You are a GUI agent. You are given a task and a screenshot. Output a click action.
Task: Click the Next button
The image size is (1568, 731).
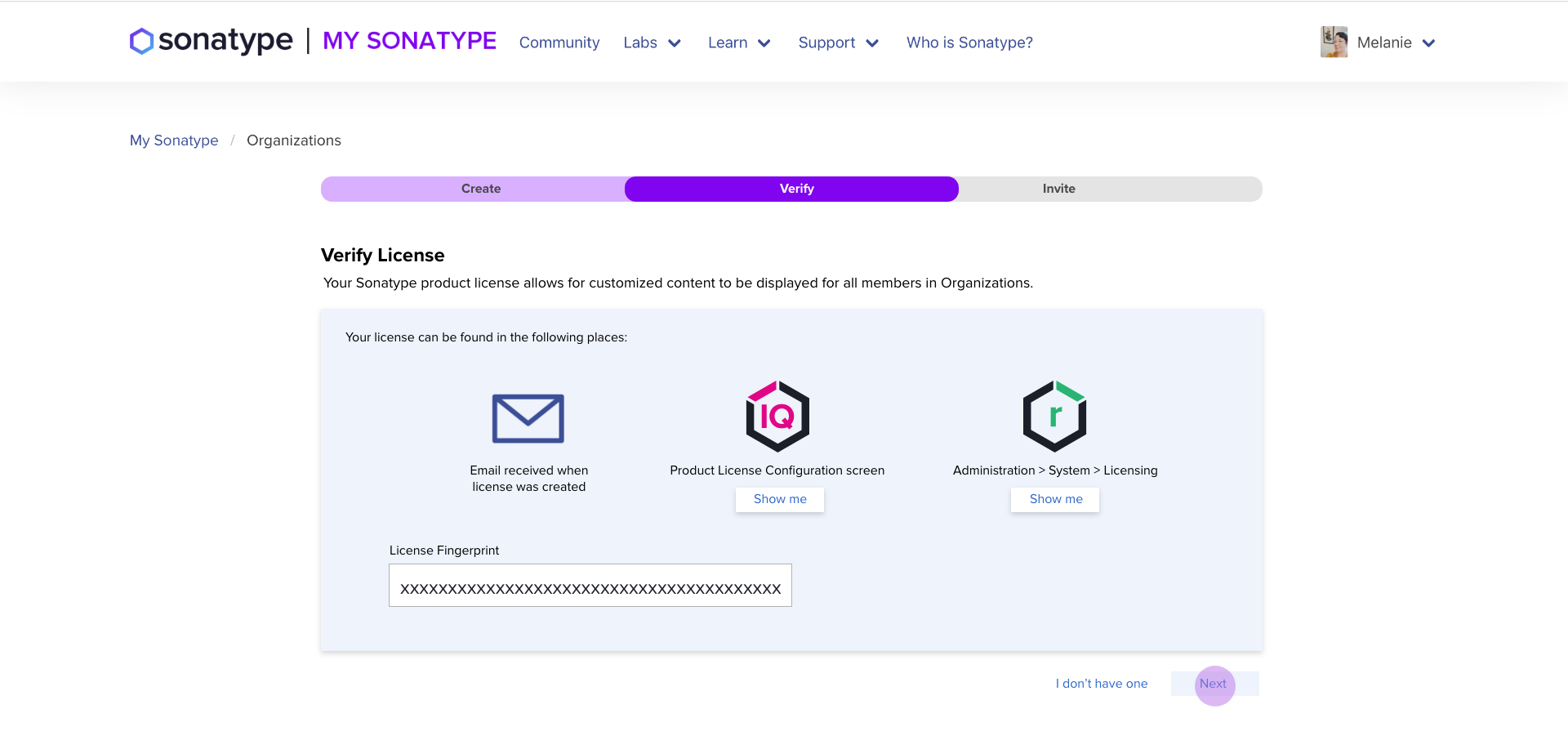click(1214, 684)
